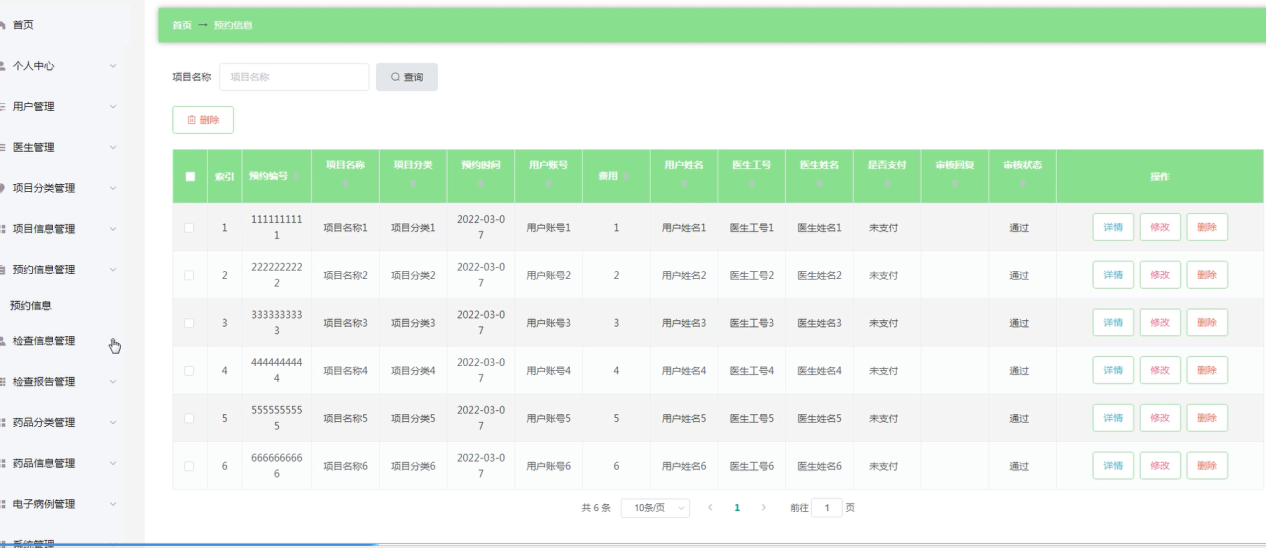The width and height of the screenshot is (1266, 548).
Task: Click 删除 for 项目名称1 row
Action: tap(1207, 227)
